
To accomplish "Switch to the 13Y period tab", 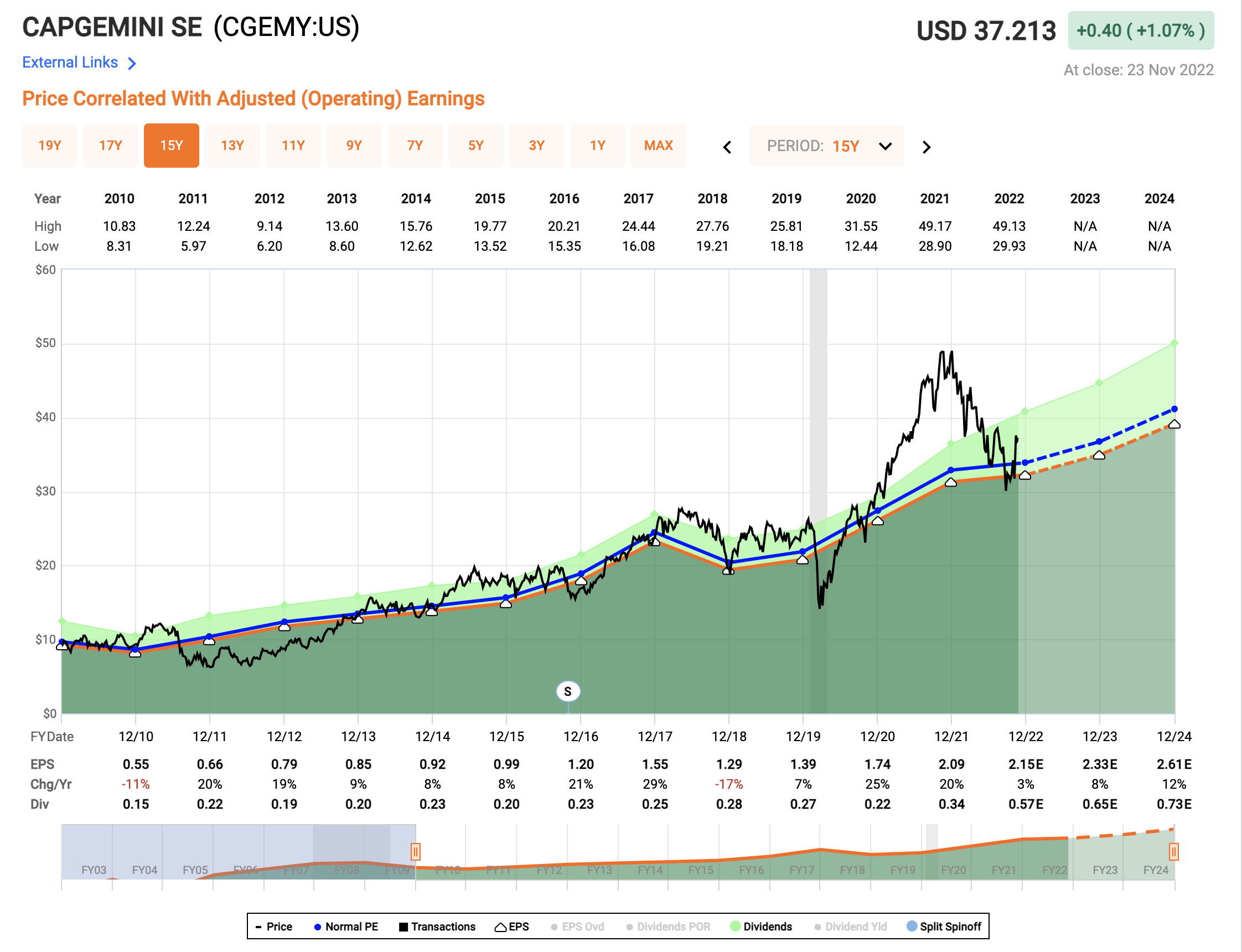I will click(232, 146).
